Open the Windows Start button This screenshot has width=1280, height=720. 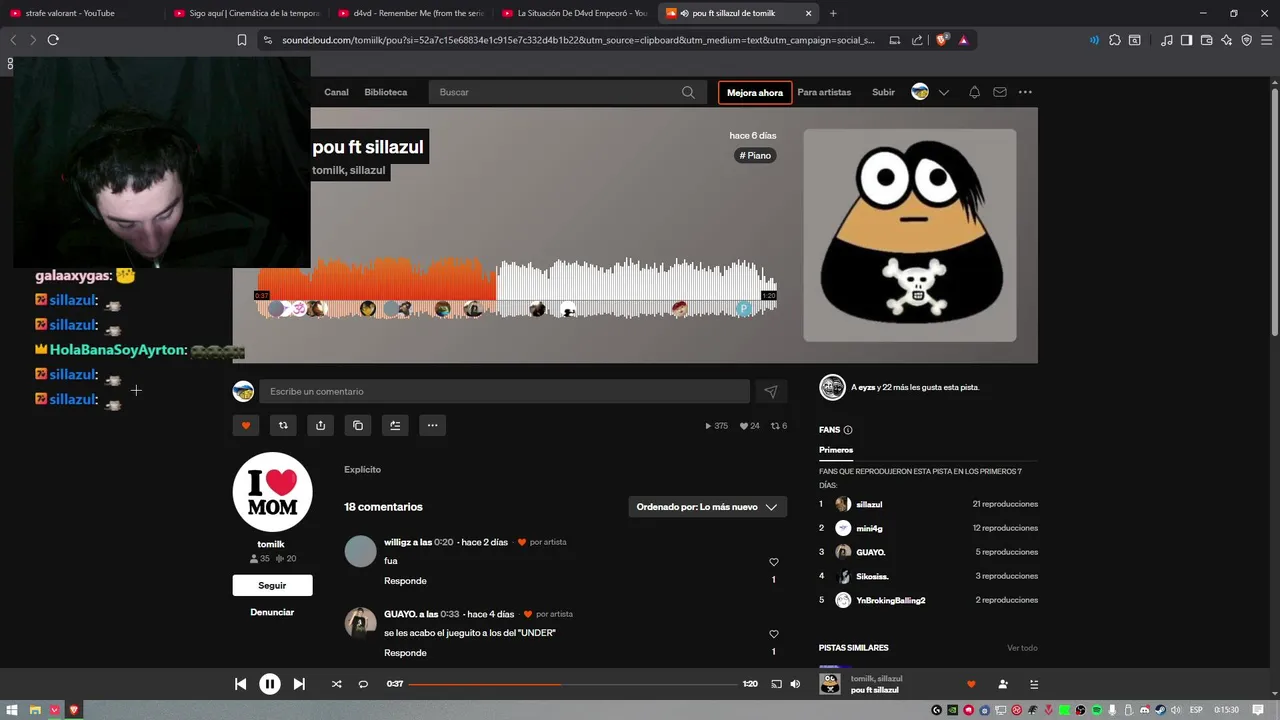pyautogui.click(x=14, y=710)
